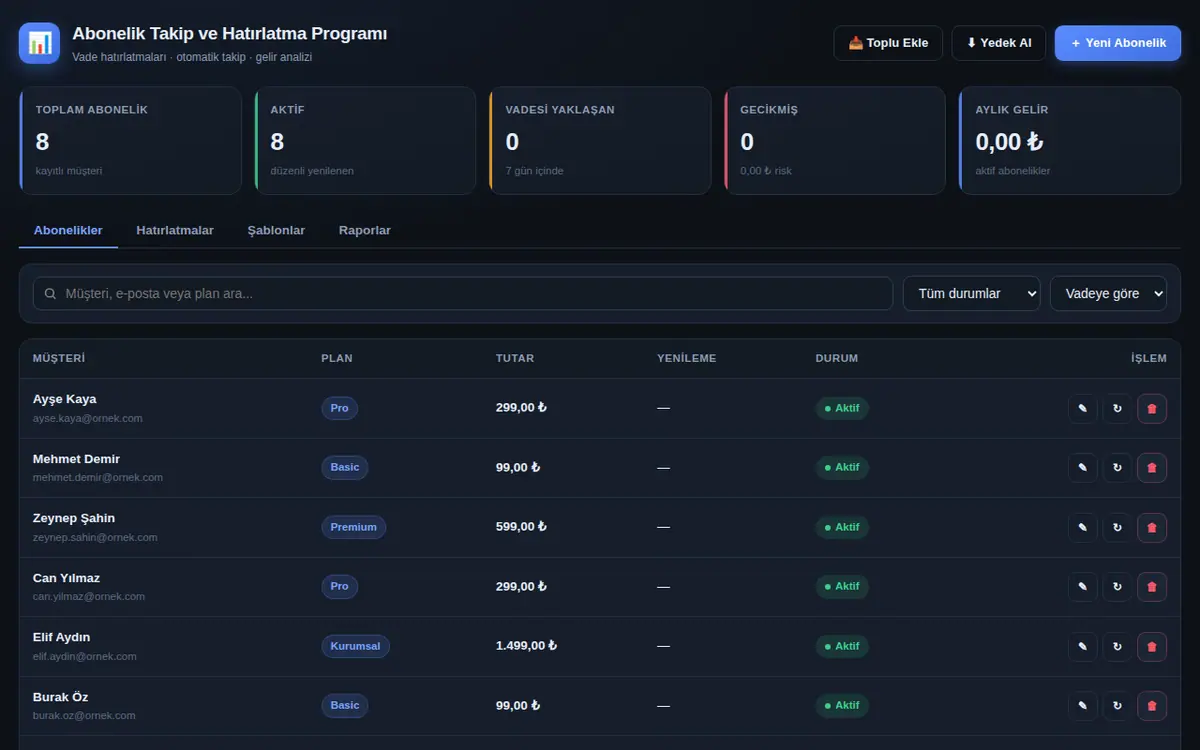Screen dimensions: 1200x750
Task: Click the Gecikmiş stat card
Action: (x=835, y=140)
